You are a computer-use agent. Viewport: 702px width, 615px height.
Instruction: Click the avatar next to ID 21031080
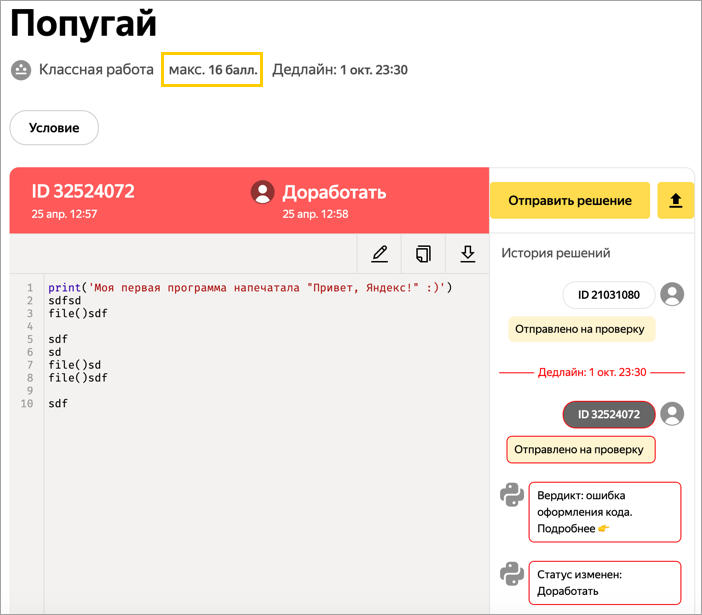[x=673, y=294]
